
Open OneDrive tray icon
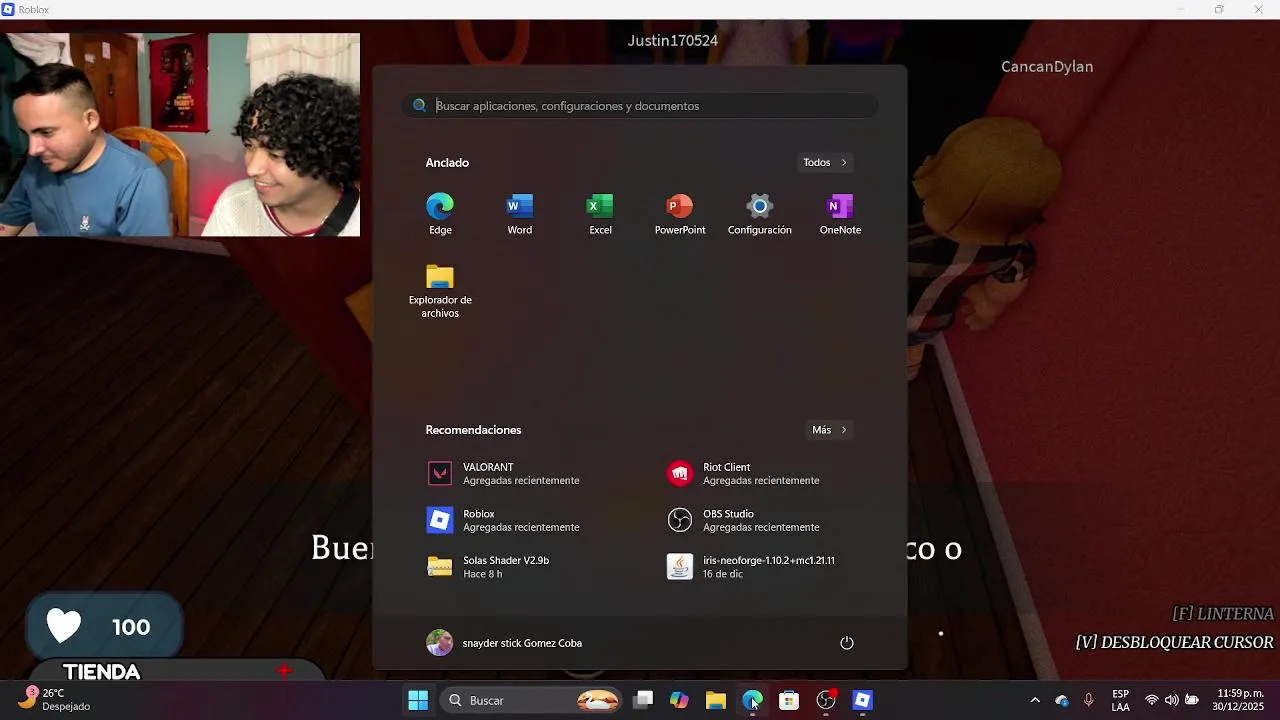click(x=1062, y=700)
